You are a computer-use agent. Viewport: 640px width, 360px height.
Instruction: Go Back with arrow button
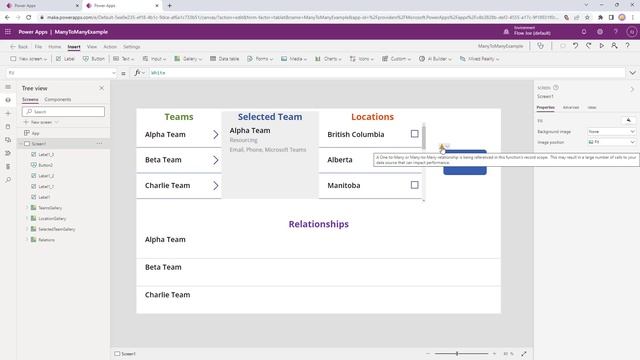coord(19,47)
